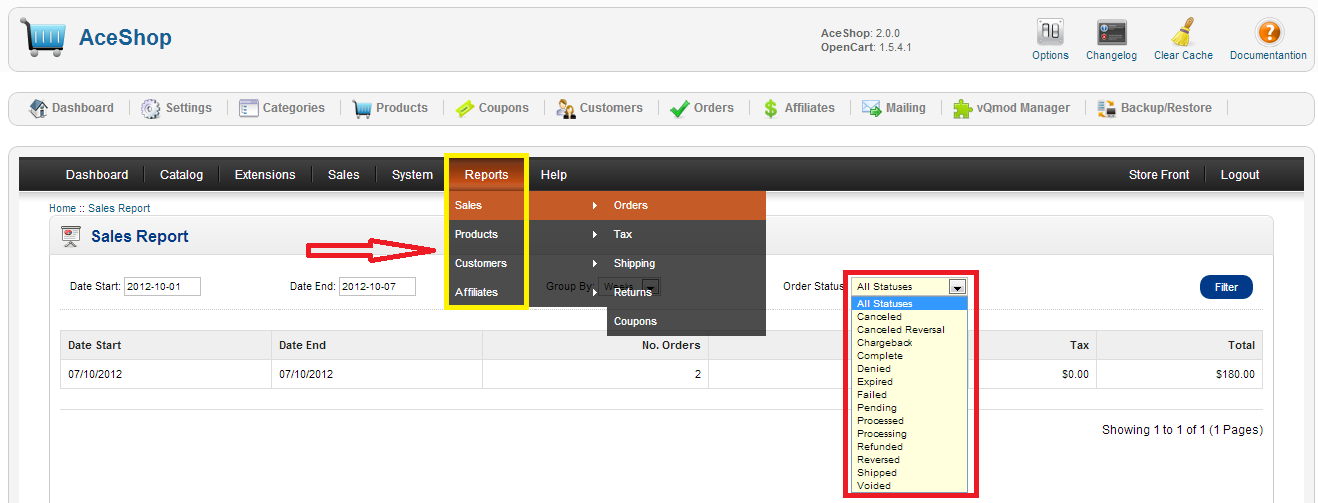Screen dimensions: 1318x503
Task: Click the Backup/Restore icon in the toolbar
Action: [1106, 108]
